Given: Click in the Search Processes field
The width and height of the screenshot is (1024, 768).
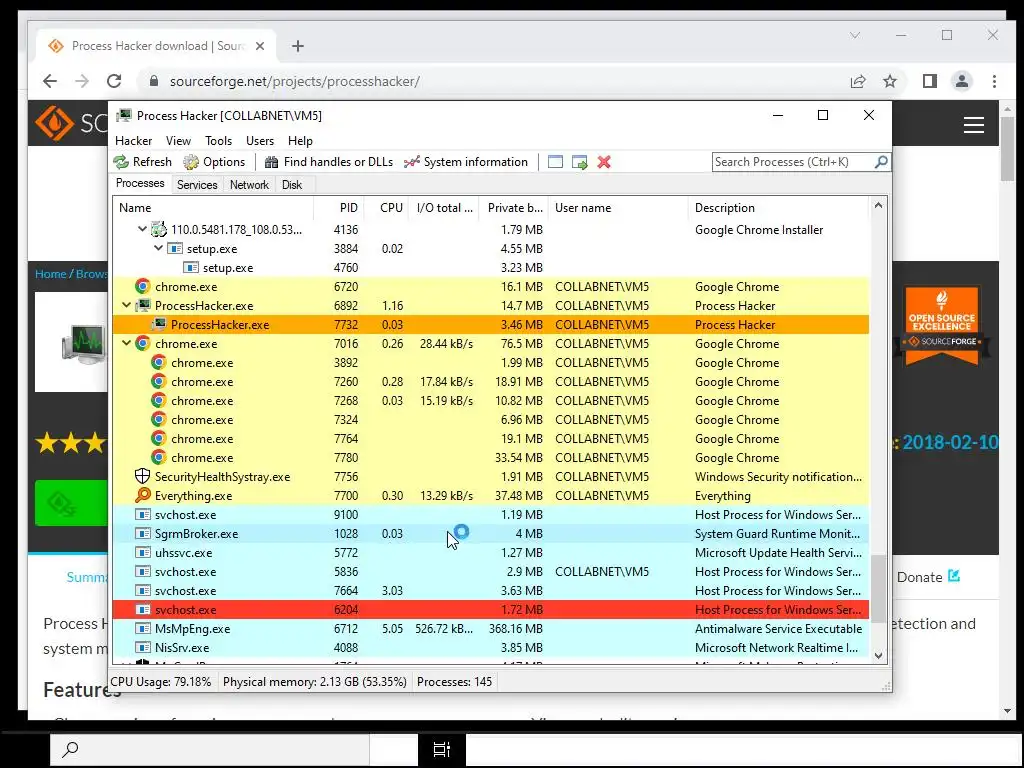Looking at the screenshot, I should pos(793,162).
